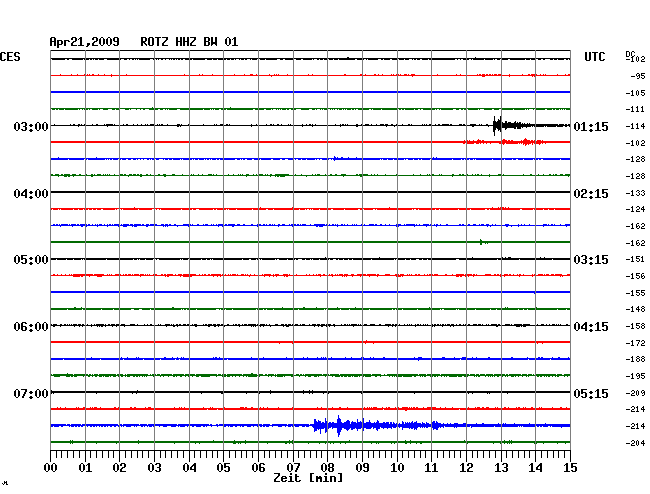Click the red seismic burst below 01:15 trace

(504, 142)
